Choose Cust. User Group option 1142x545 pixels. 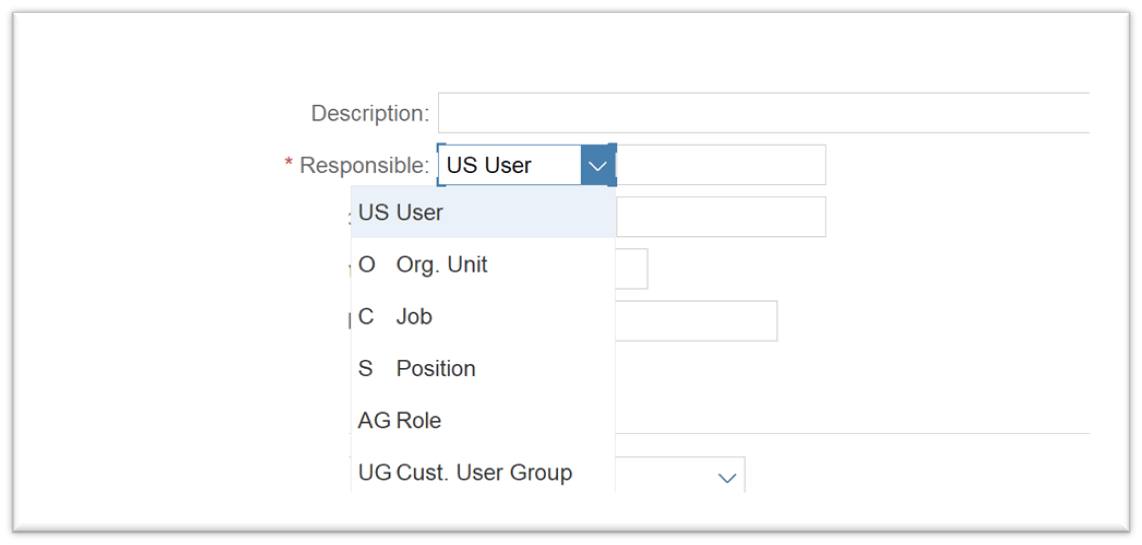click(x=482, y=472)
